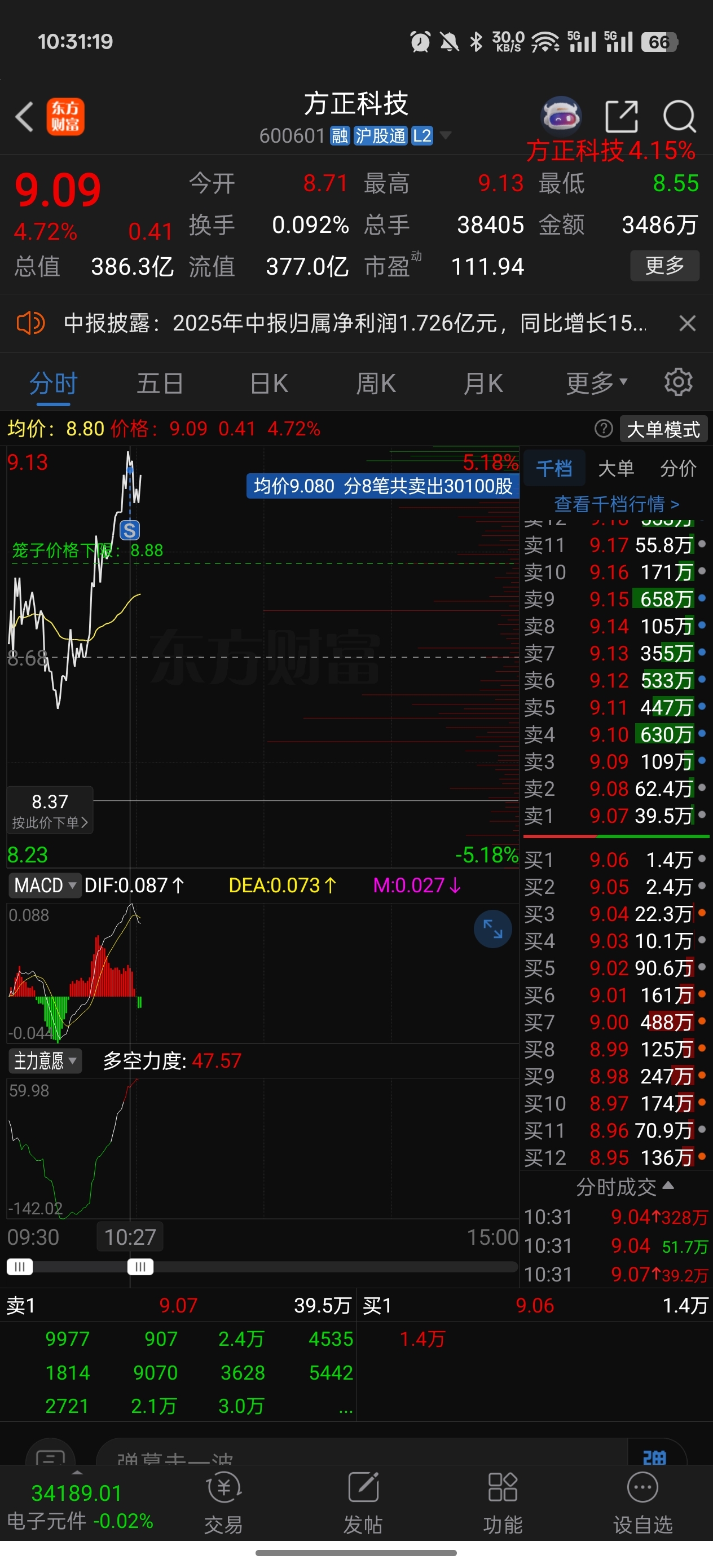The image size is (713, 1568).
Task: Expand the indicator chart fullscreen icon
Action: tap(492, 929)
